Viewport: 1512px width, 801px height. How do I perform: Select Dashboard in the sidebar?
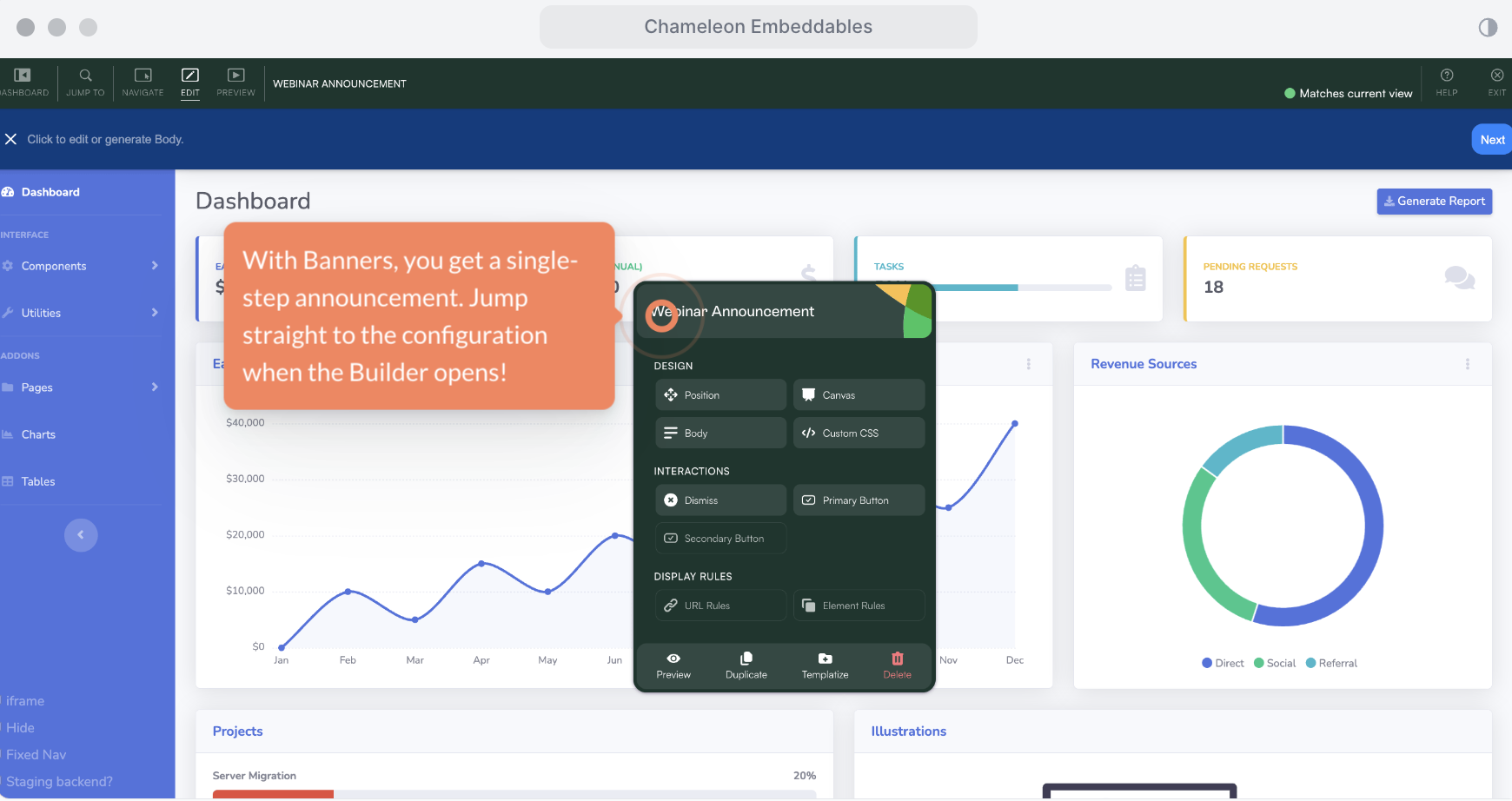(x=50, y=192)
